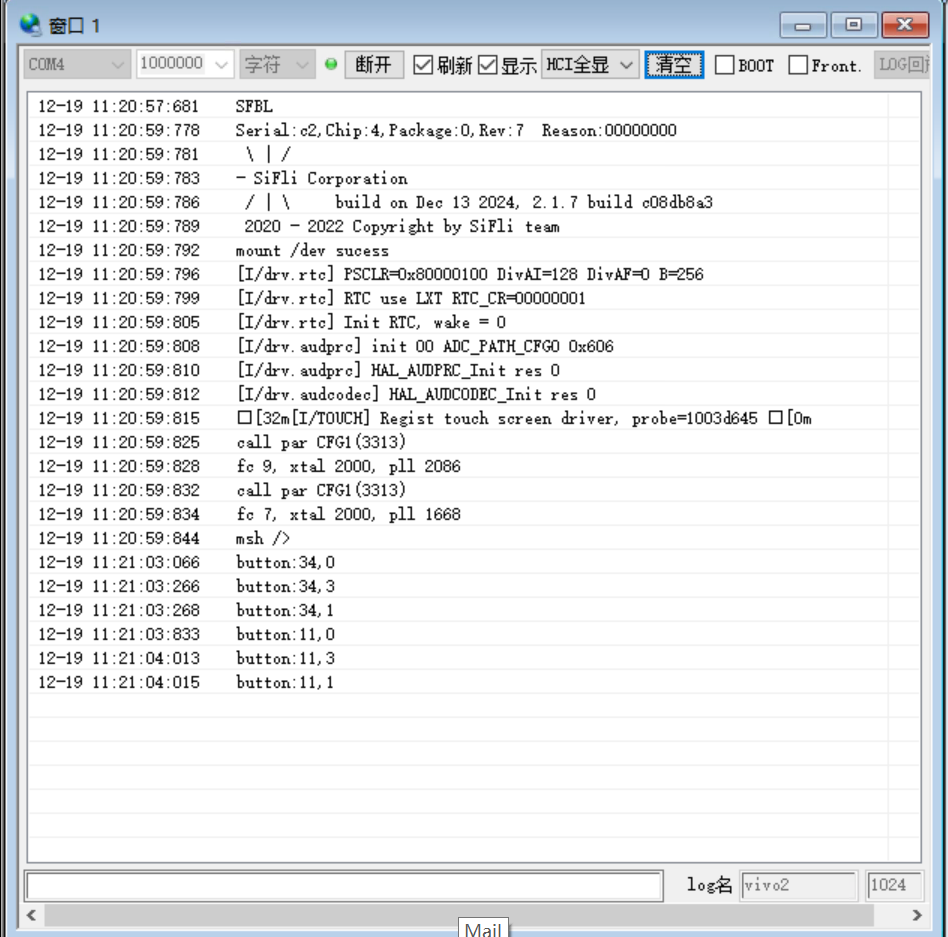Toggle the 刷新 refresh checkbox
948x937 pixels.
coord(423,65)
